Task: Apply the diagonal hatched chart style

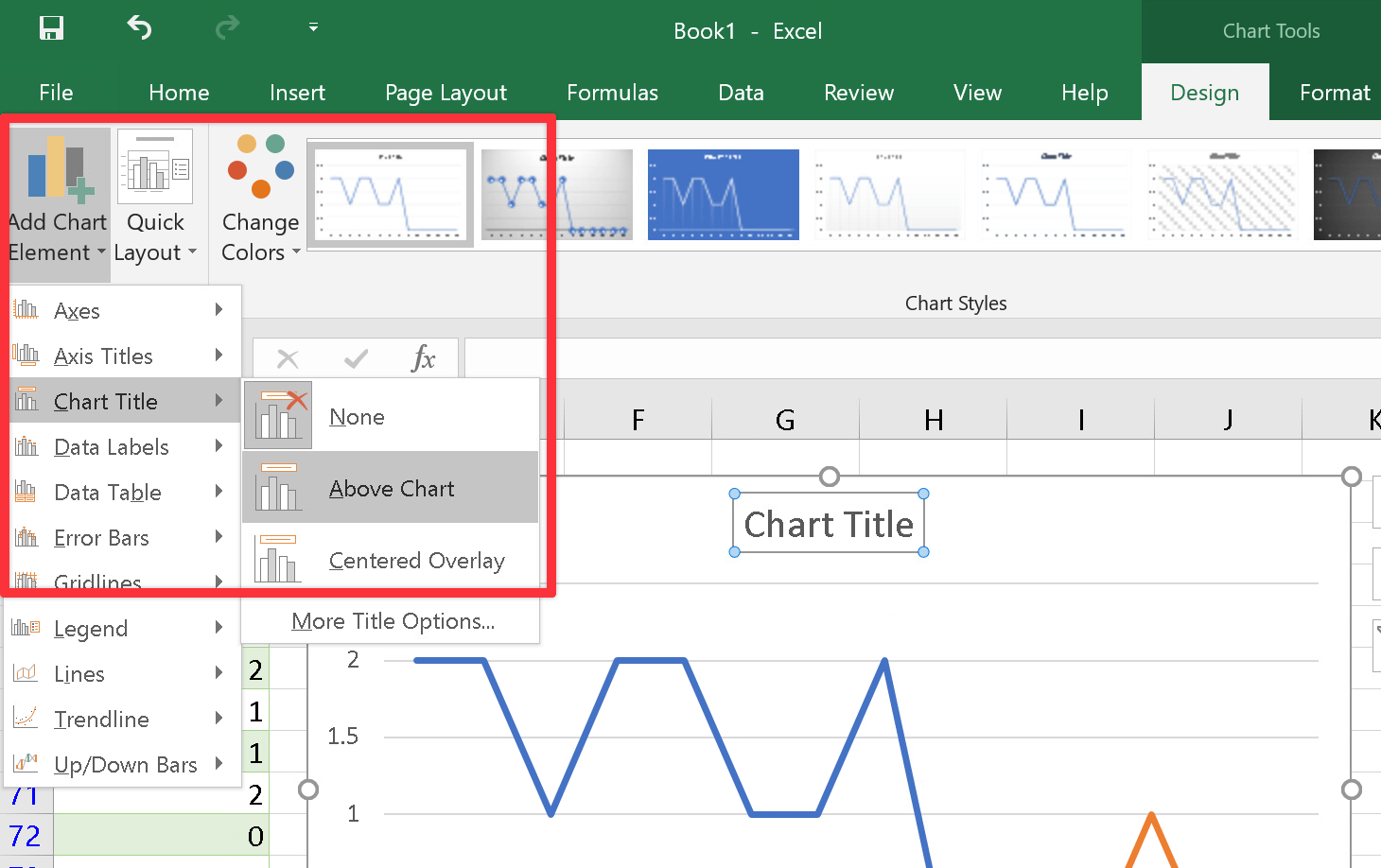Action: (x=1223, y=194)
